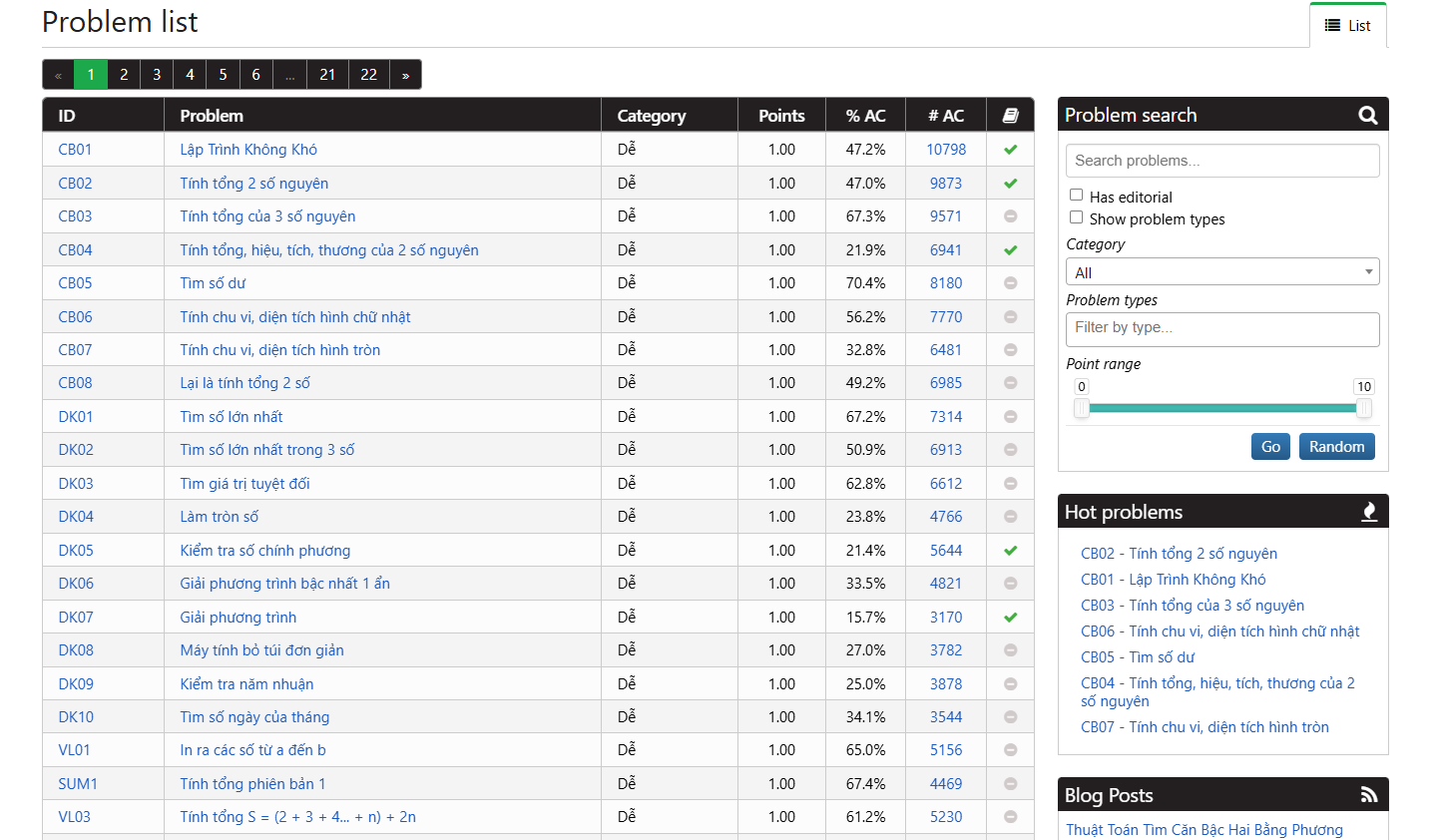Click the flame icon on Hot problems header
The width and height of the screenshot is (1439, 840).
(1370, 511)
